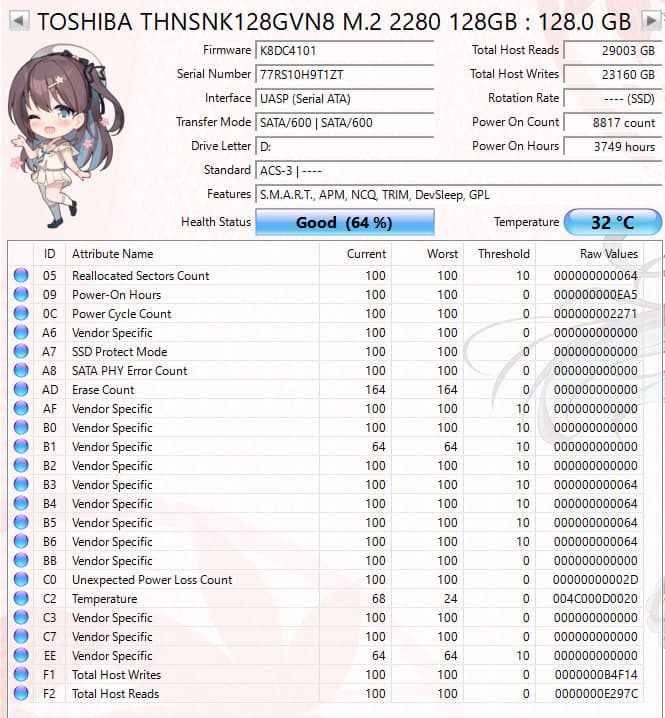The width and height of the screenshot is (665, 718).
Task: Click the Drive Letter field D:
Action: pos(344,147)
